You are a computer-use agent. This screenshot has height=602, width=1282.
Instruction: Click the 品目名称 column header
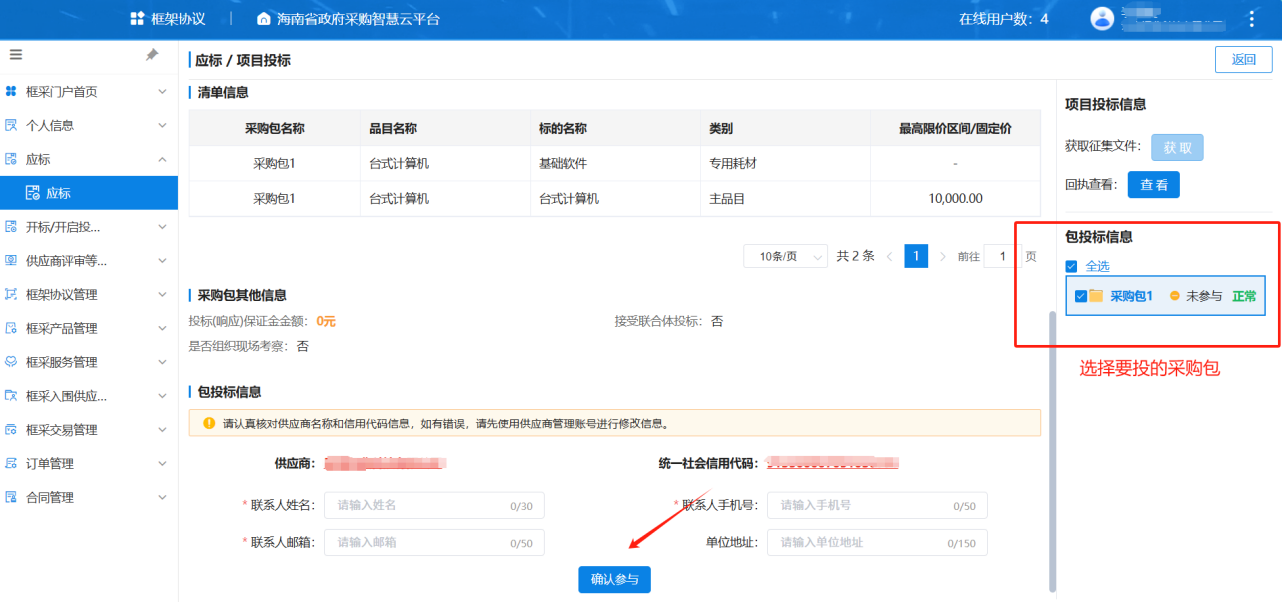[x=445, y=128]
